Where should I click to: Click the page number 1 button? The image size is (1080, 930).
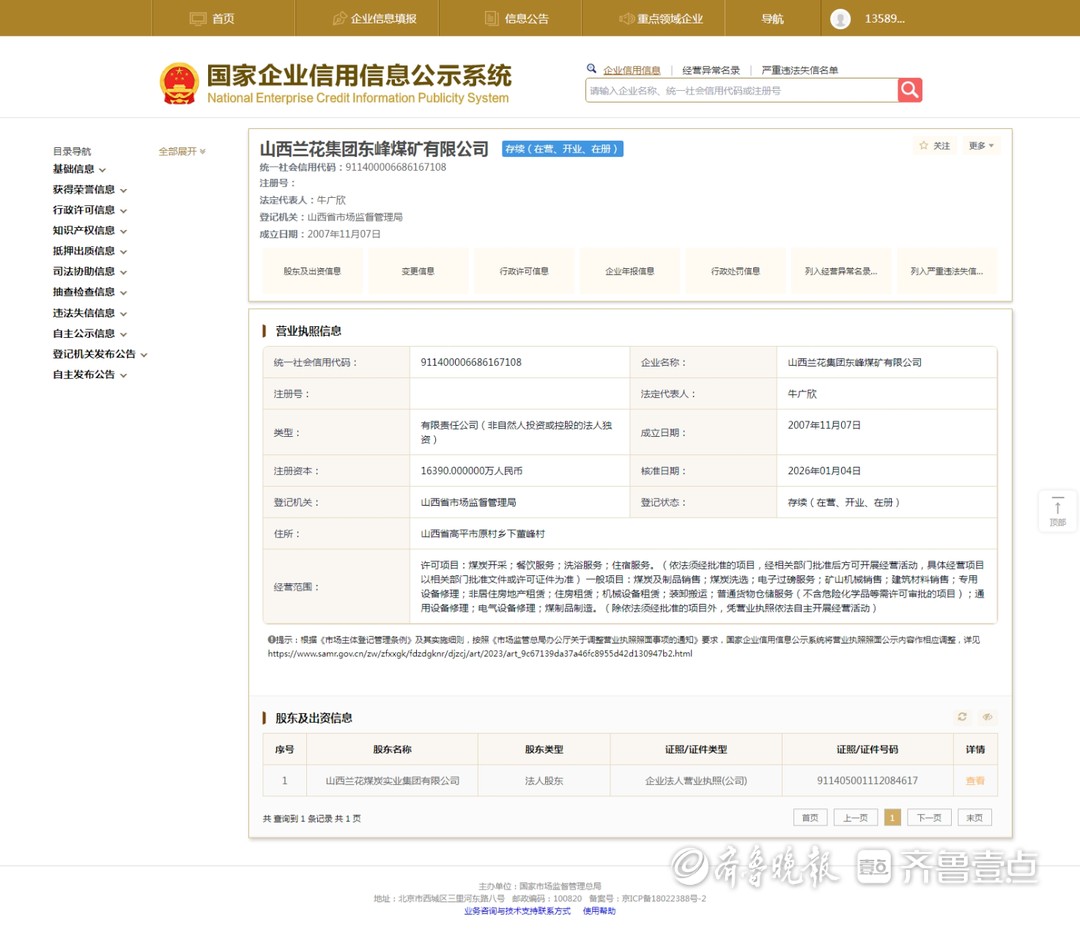[892, 818]
